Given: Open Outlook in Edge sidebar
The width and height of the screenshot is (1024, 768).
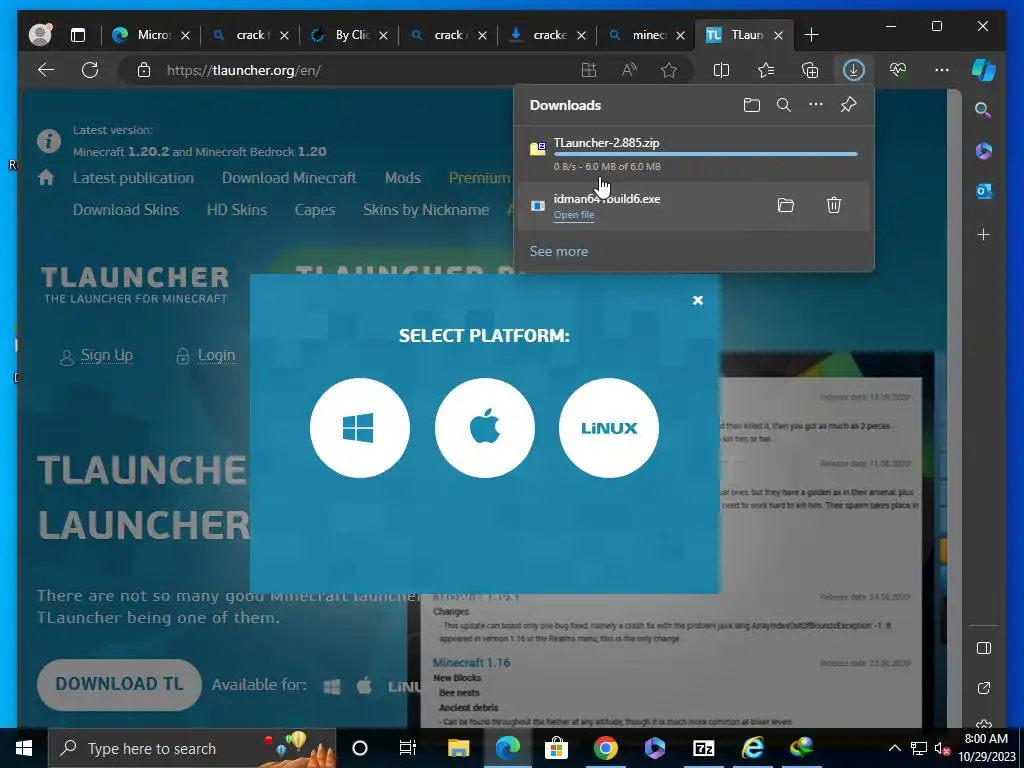Looking at the screenshot, I should point(984,191).
